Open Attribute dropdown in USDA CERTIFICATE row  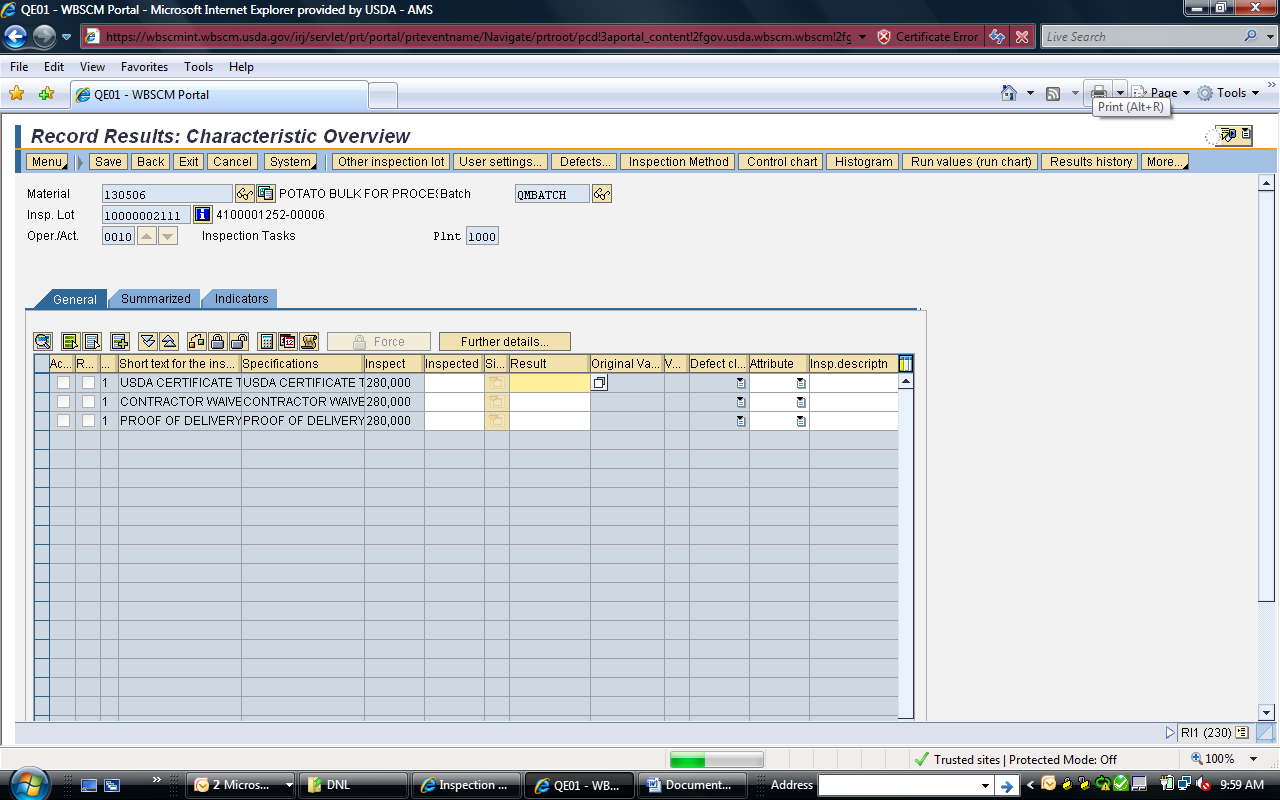pos(801,383)
